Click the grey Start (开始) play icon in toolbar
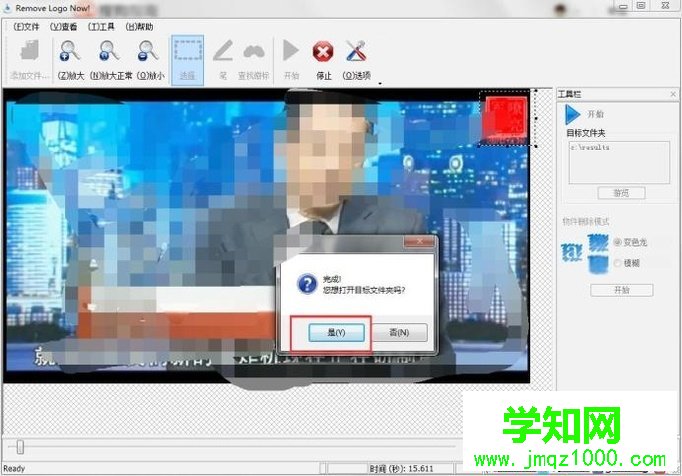 (x=291, y=50)
